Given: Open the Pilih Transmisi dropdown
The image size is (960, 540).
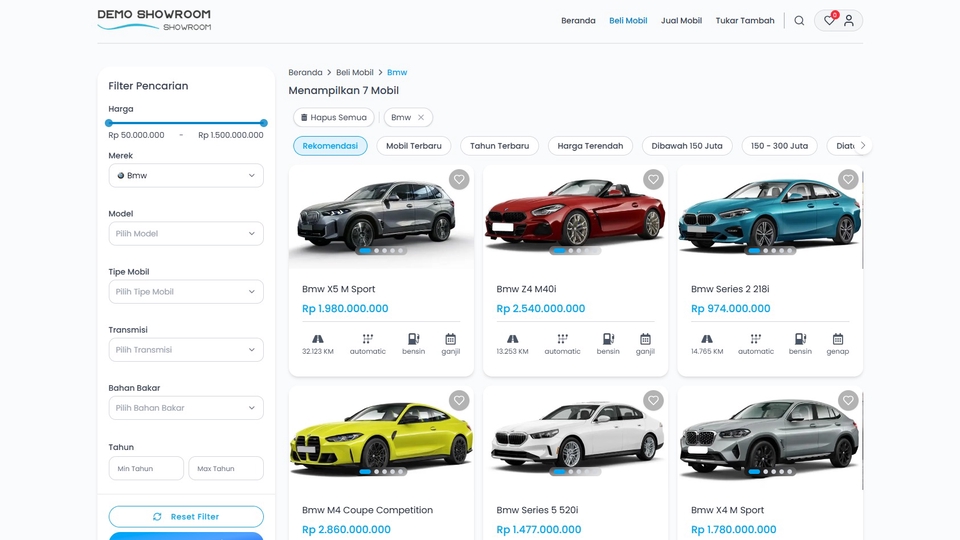Looking at the screenshot, I should click(186, 350).
